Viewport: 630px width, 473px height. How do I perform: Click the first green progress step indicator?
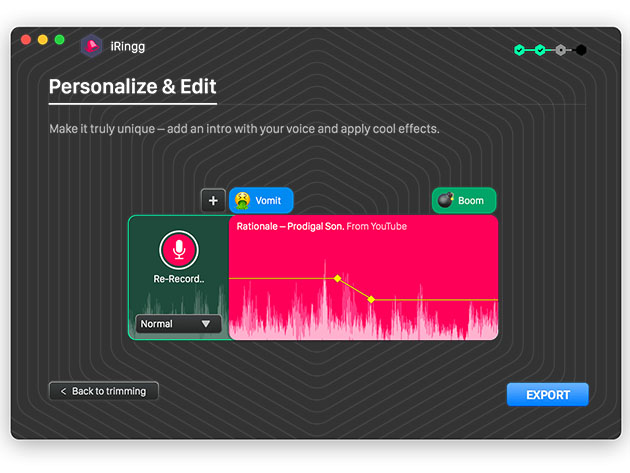point(520,50)
